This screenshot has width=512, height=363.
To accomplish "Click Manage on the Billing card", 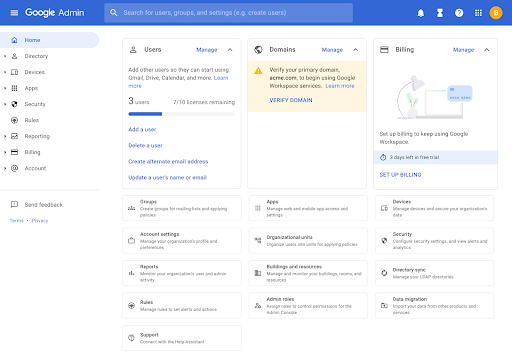I will tap(463, 50).
